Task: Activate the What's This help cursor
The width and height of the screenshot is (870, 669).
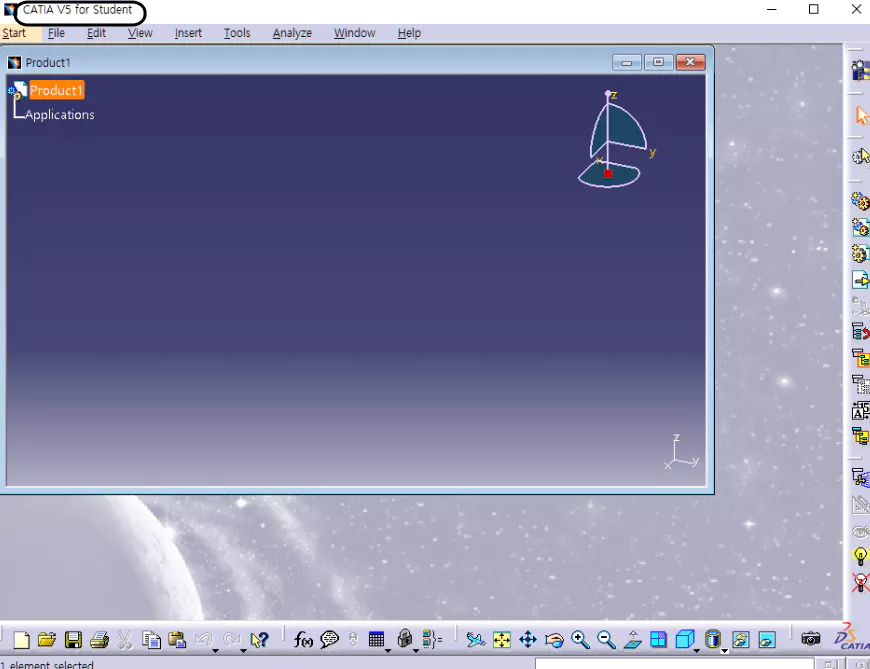Action: coord(259,640)
